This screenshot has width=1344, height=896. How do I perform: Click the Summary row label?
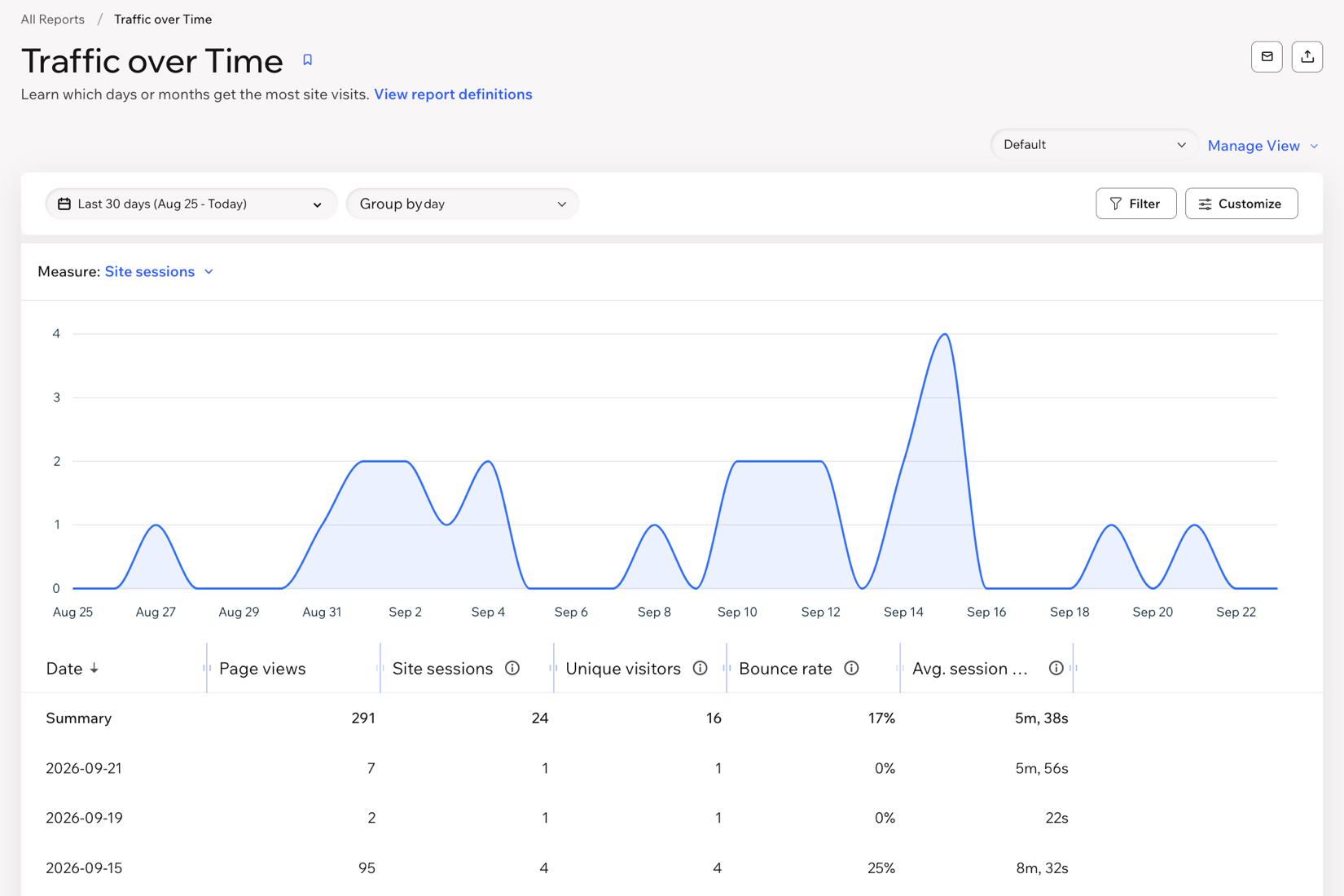click(x=79, y=718)
